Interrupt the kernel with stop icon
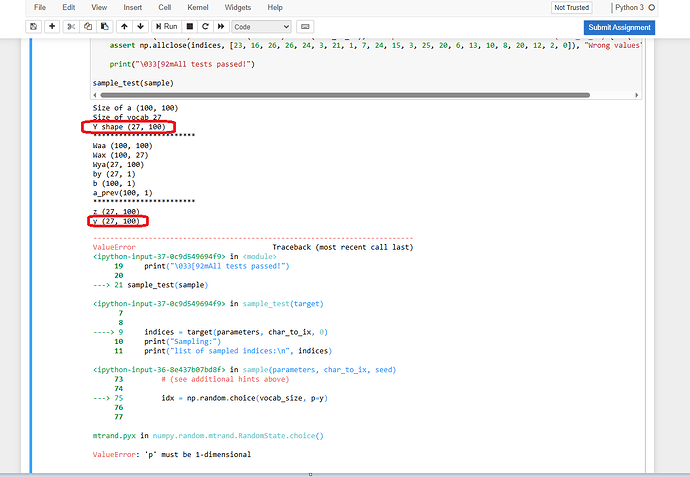 [x=190, y=26]
